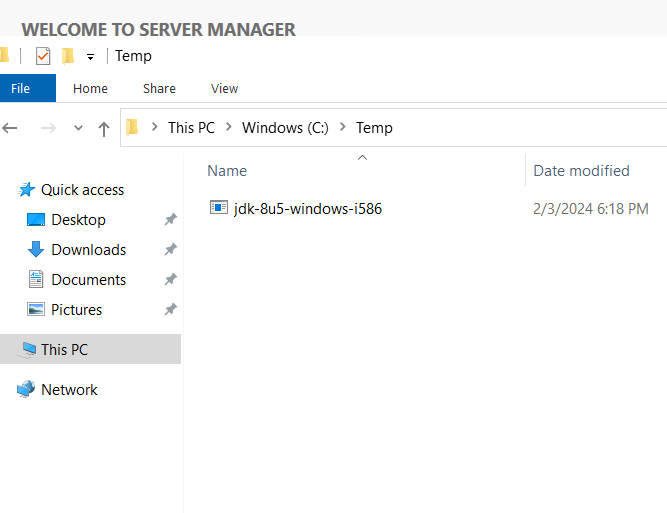Expand the chevron after Windows (C:) breadcrumb
The width and height of the screenshot is (667, 513).
point(342,127)
